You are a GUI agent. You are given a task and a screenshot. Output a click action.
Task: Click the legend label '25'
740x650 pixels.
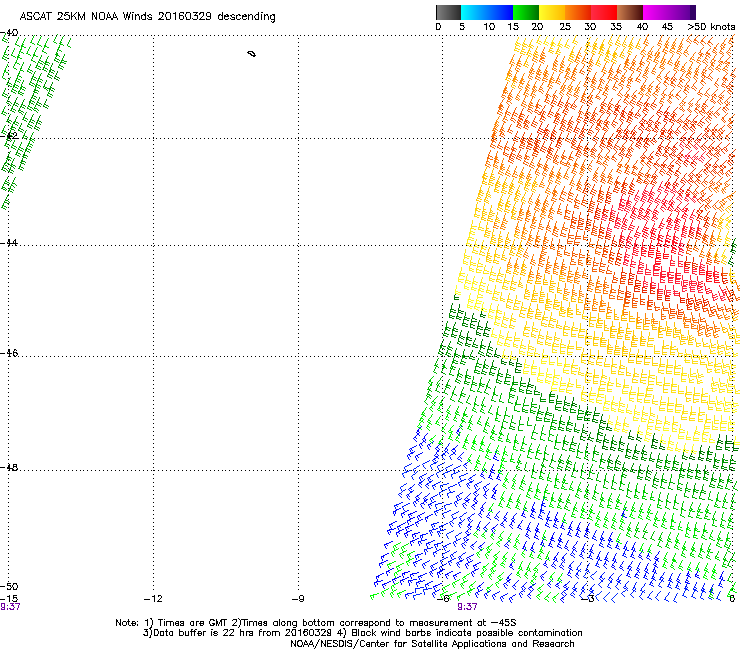point(565,27)
